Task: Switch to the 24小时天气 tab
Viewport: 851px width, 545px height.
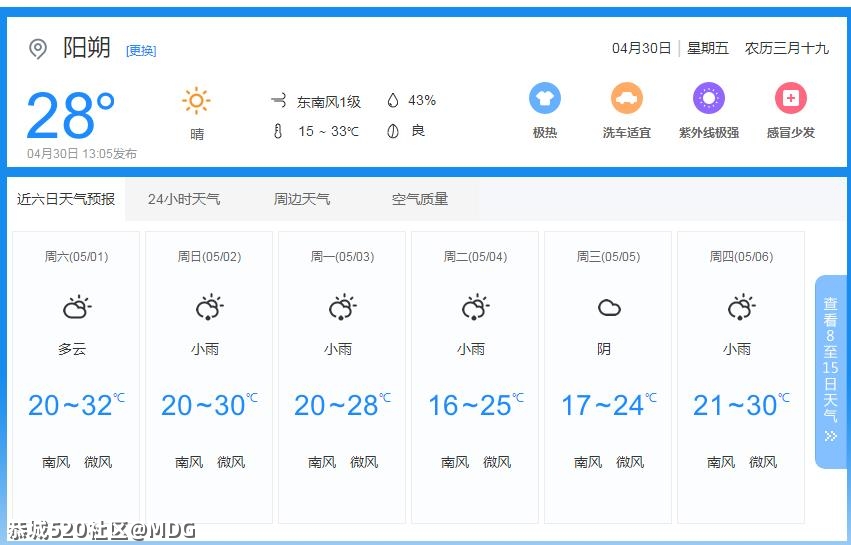Action: pyautogui.click(x=184, y=199)
